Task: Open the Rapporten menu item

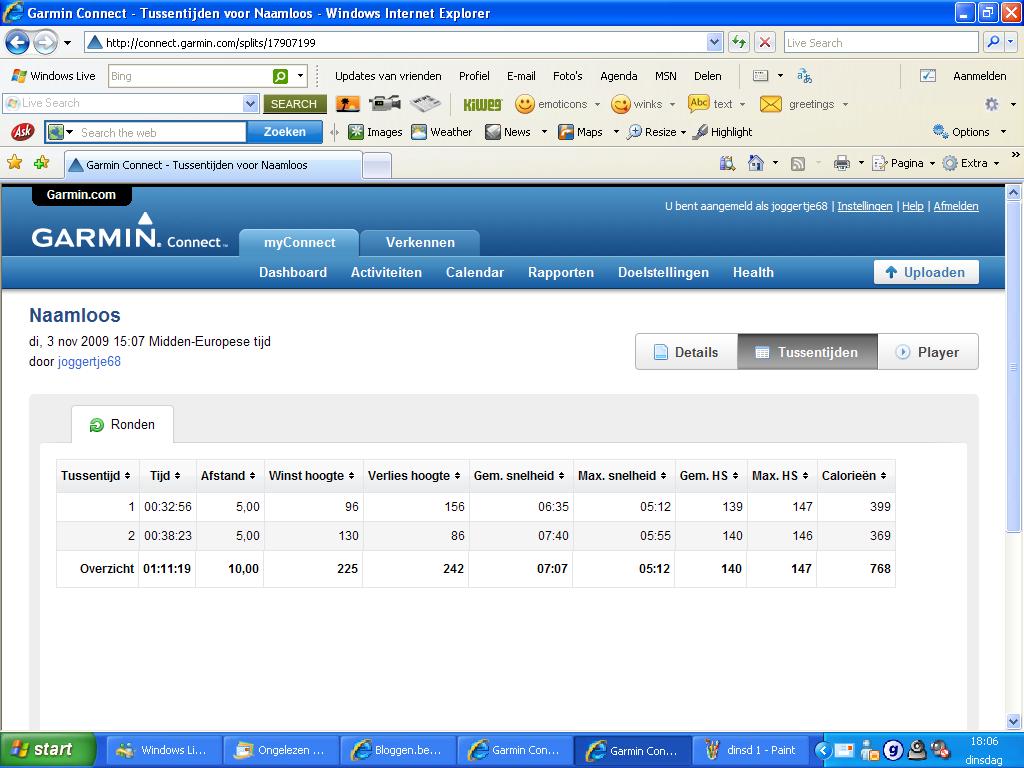Action: pyautogui.click(x=561, y=272)
